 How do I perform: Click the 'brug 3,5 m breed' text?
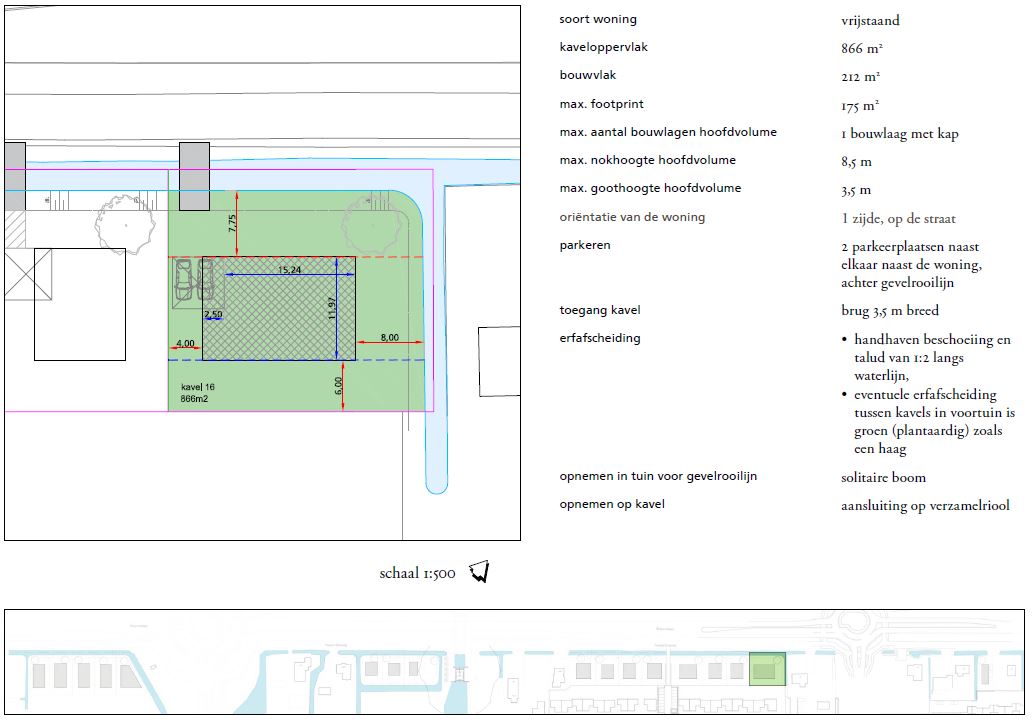[x=890, y=310]
